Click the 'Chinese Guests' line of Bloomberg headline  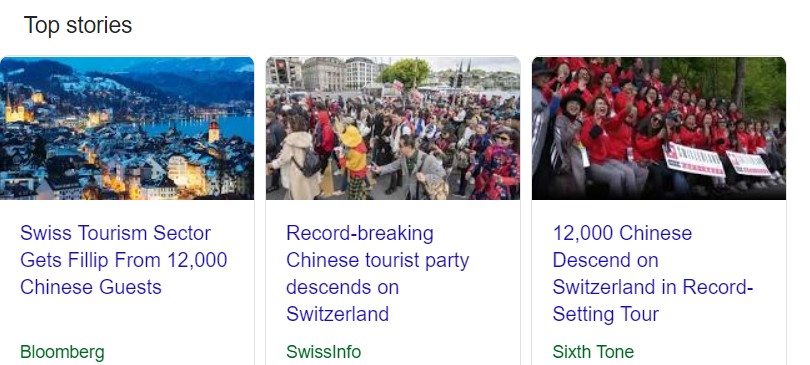[91, 287]
